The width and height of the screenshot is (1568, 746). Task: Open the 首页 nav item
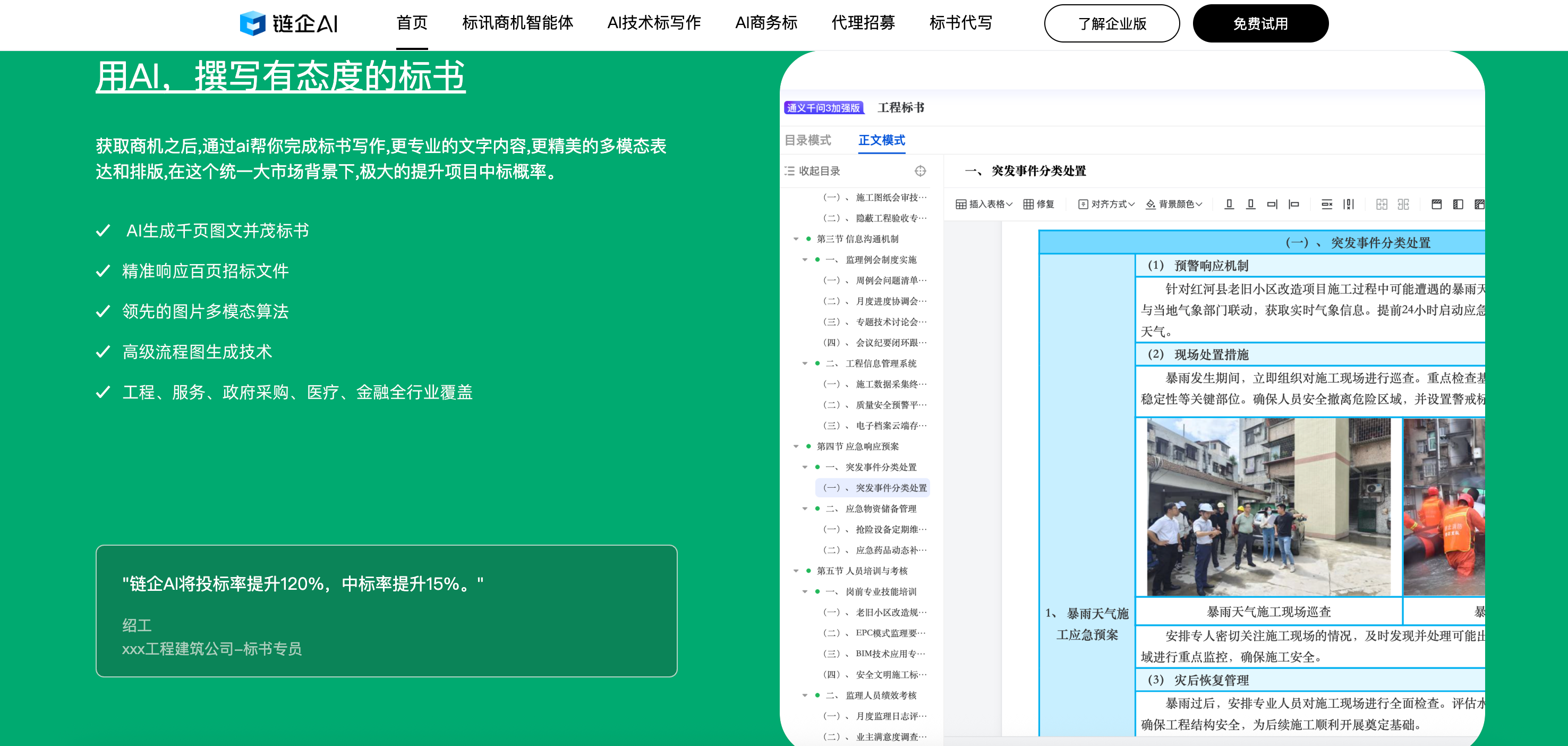click(x=412, y=23)
